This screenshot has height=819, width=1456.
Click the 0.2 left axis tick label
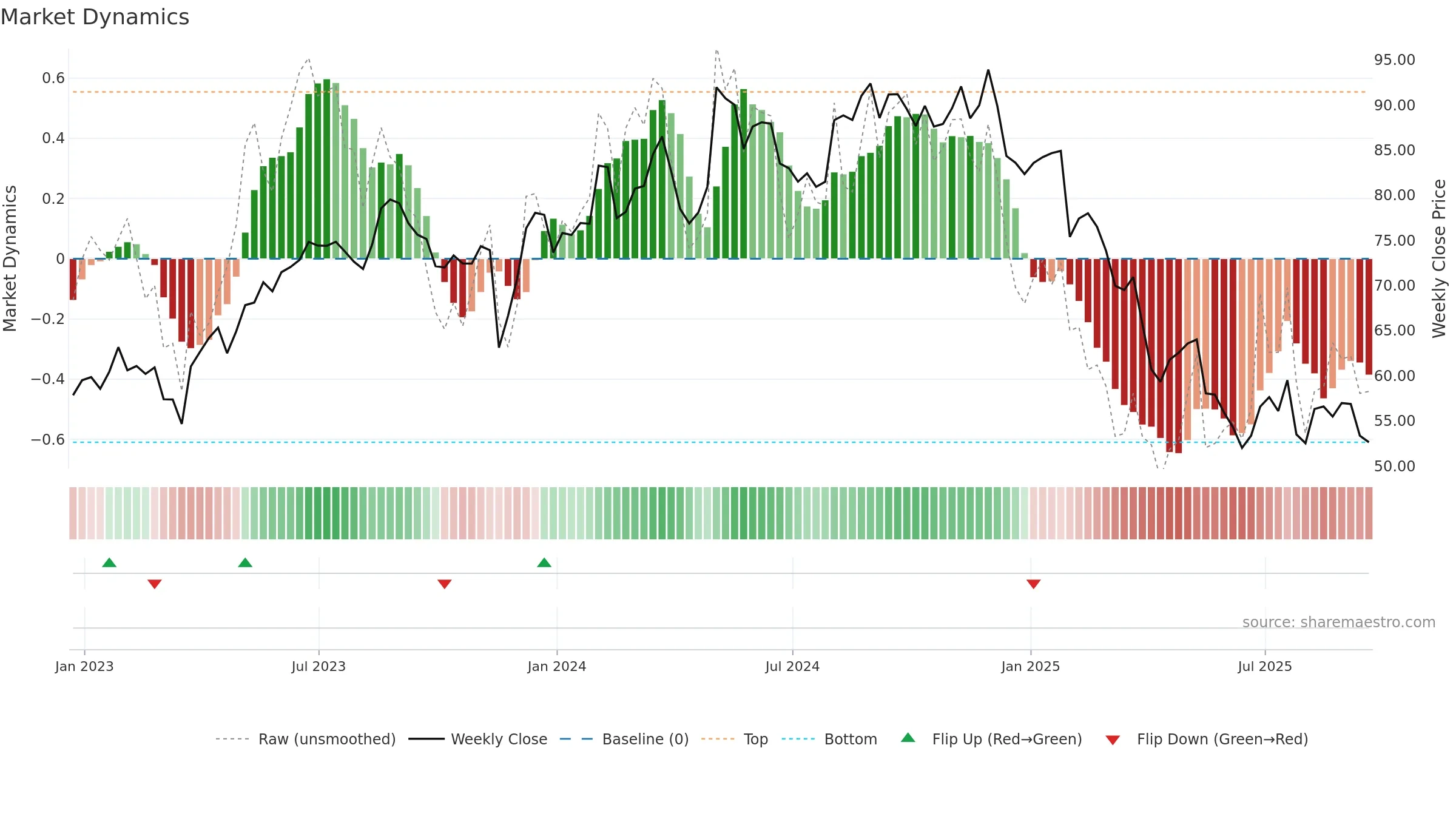click(x=53, y=198)
